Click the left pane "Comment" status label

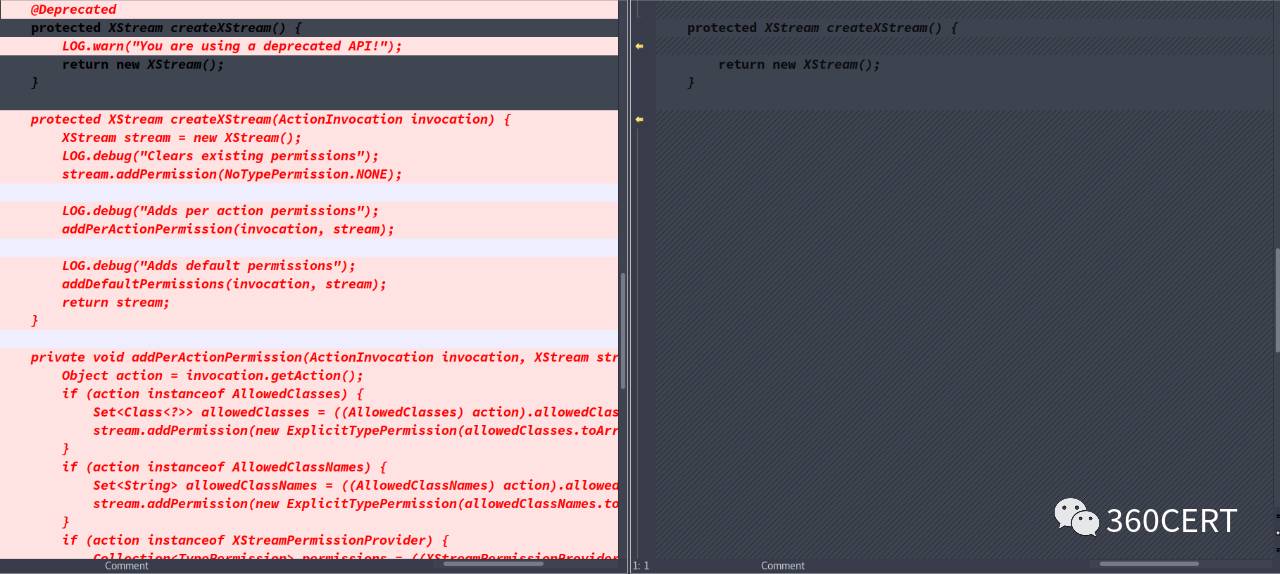click(127, 566)
